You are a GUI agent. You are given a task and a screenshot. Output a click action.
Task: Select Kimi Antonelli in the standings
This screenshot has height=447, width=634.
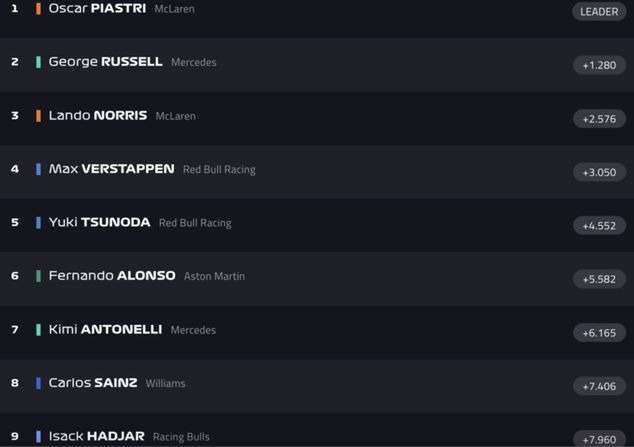105,330
